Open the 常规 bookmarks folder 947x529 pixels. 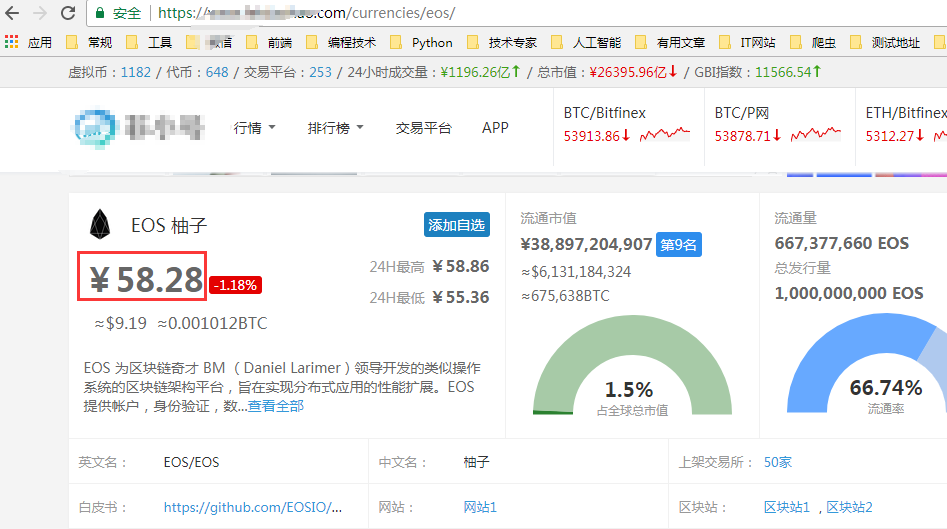[89, 42]
